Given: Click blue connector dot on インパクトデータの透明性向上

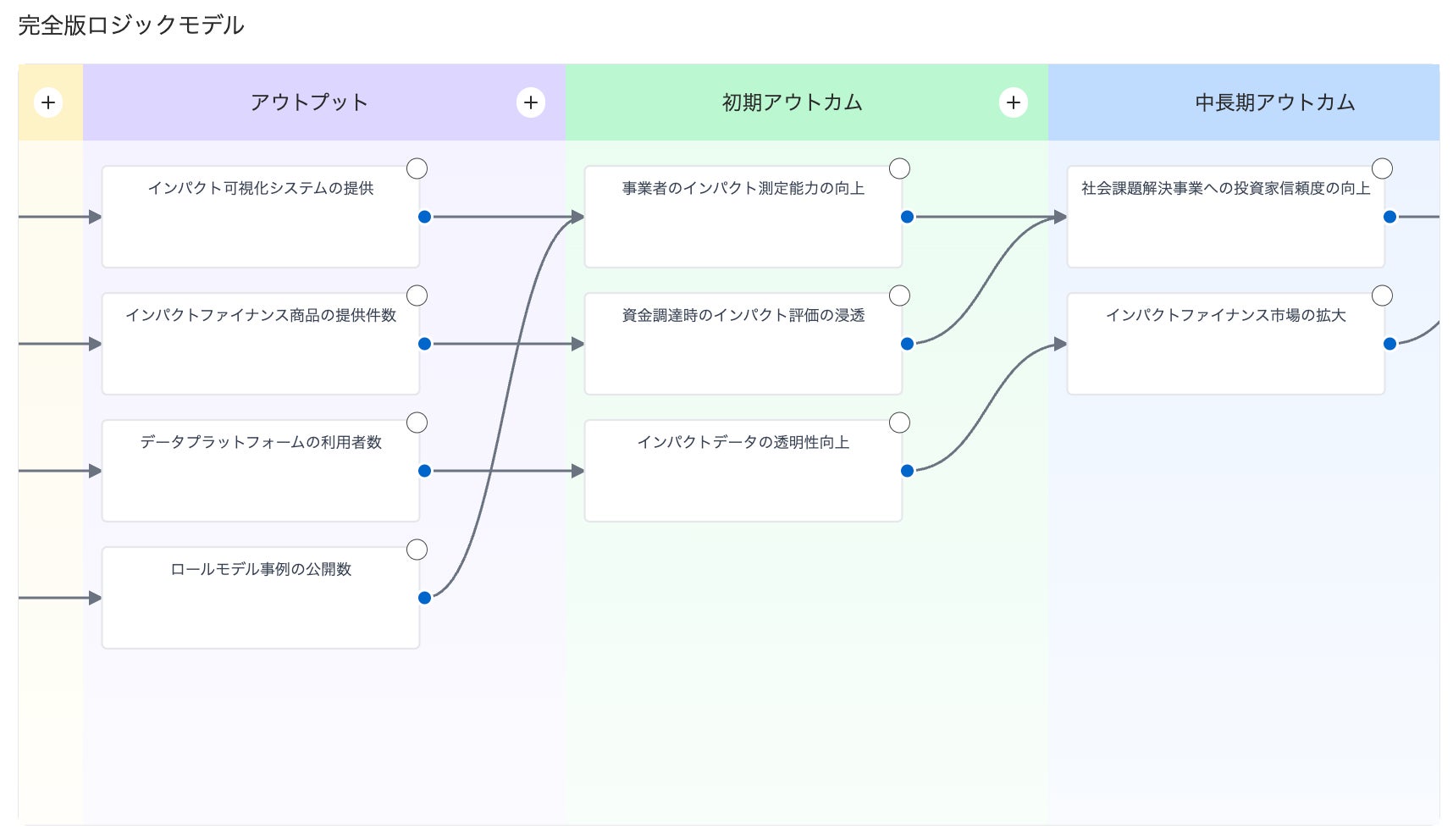Looking at the screenshot, I should (908, 471).
